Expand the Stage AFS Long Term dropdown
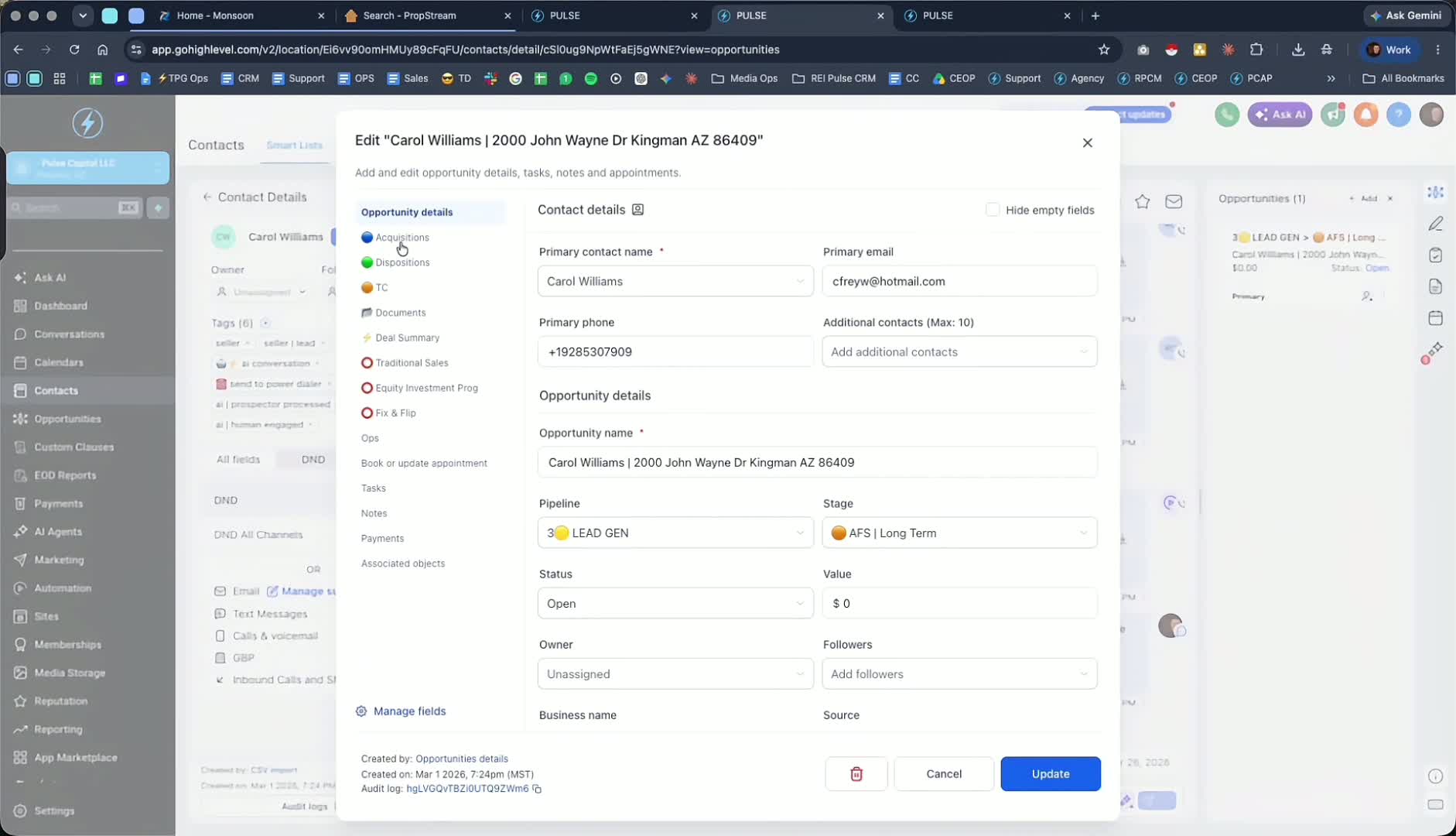This screenshot has height=836, width=1456. click(959, 533)
